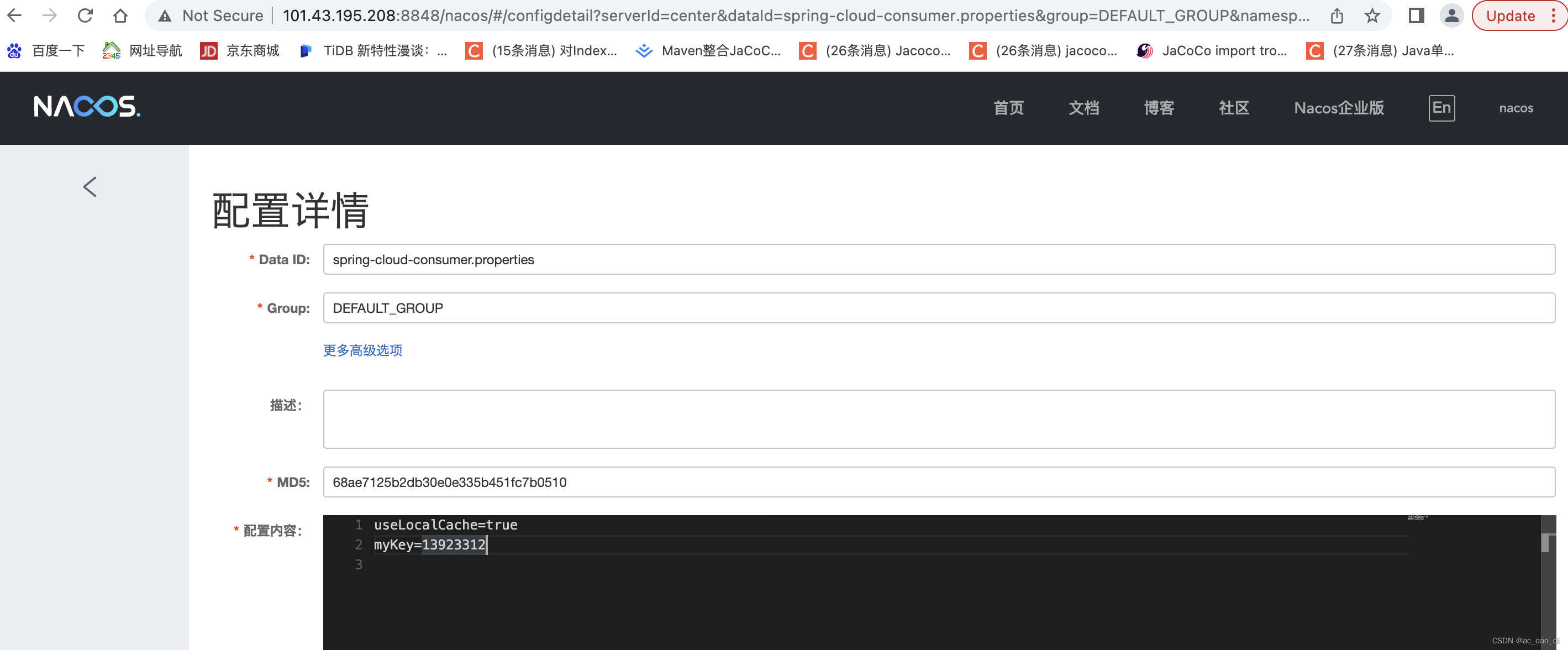Open 文档 in Nacos header
This screenshot has height=650, width=1568.
1084,108
